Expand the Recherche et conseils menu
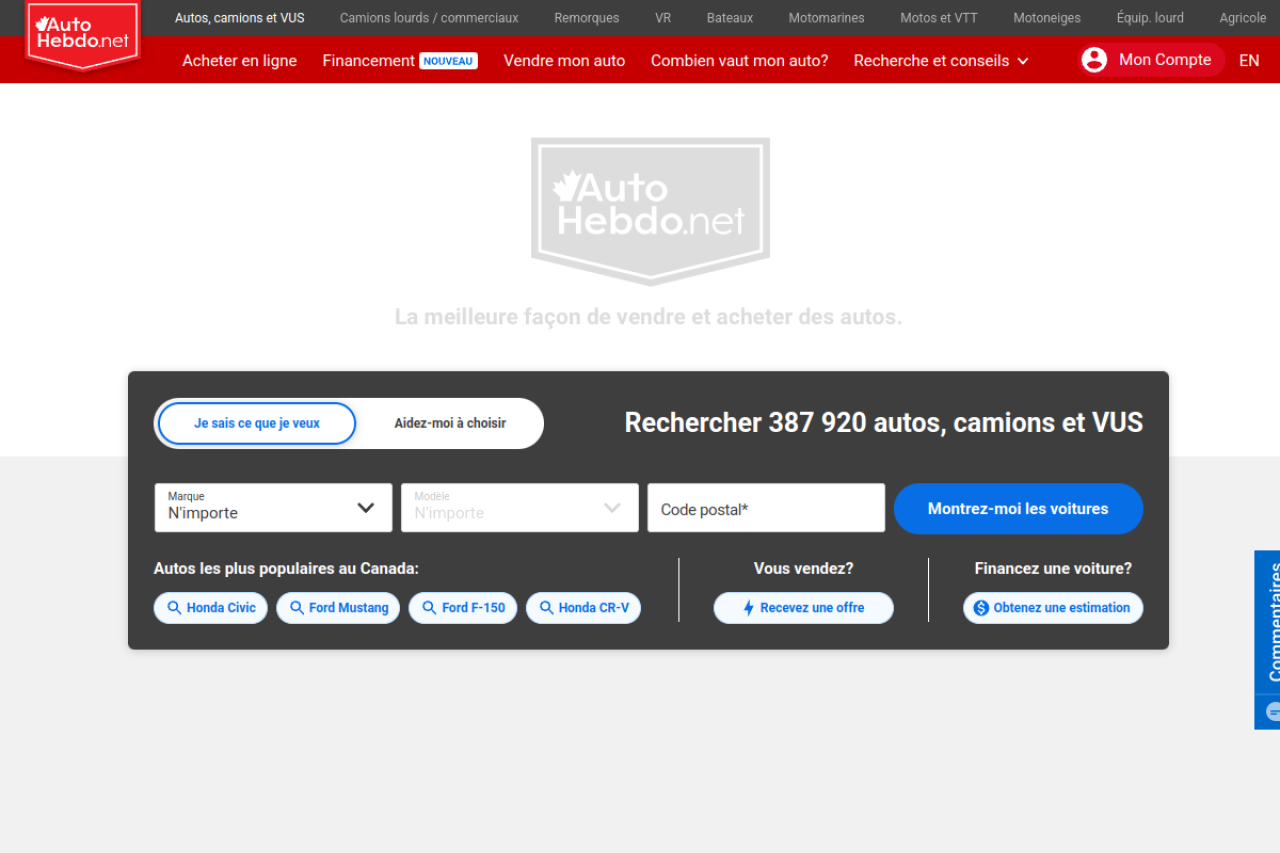 tap(940, 60)
